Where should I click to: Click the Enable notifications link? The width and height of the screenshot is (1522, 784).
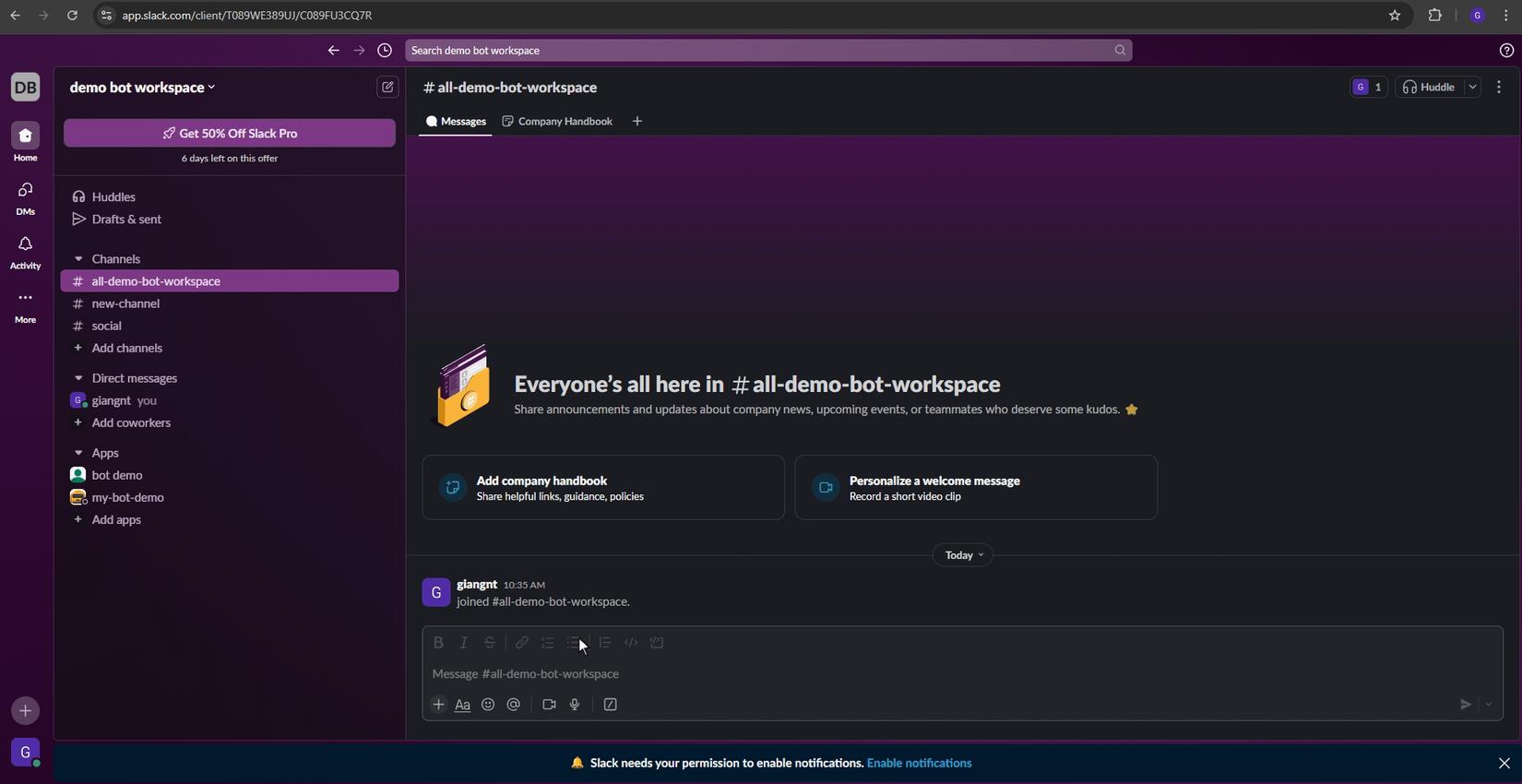(920, 764)
